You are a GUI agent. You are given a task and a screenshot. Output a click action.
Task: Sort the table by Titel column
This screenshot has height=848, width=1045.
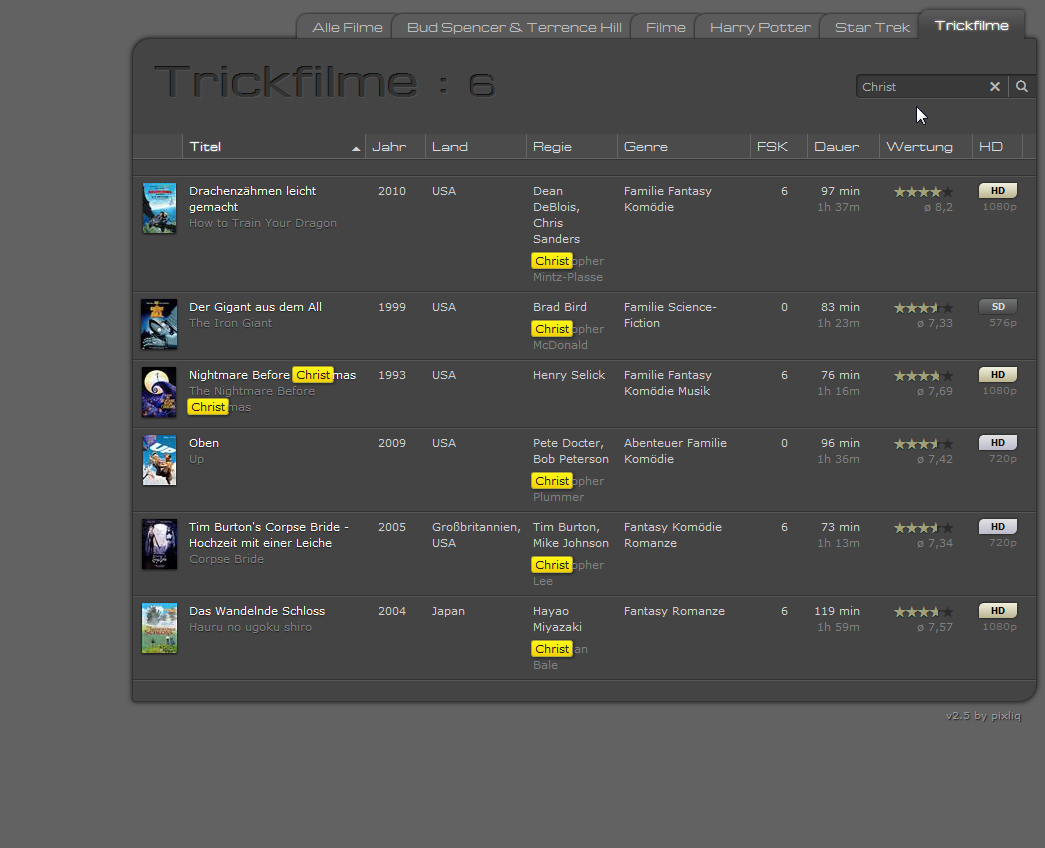273,147
